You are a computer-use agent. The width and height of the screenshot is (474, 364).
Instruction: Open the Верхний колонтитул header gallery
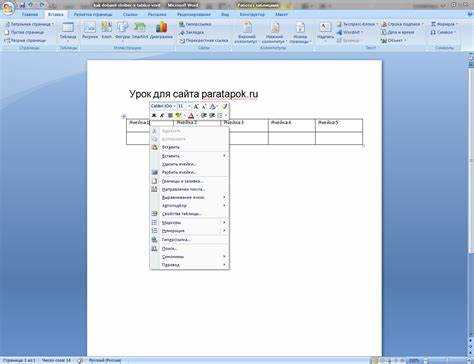coord(247,32)
